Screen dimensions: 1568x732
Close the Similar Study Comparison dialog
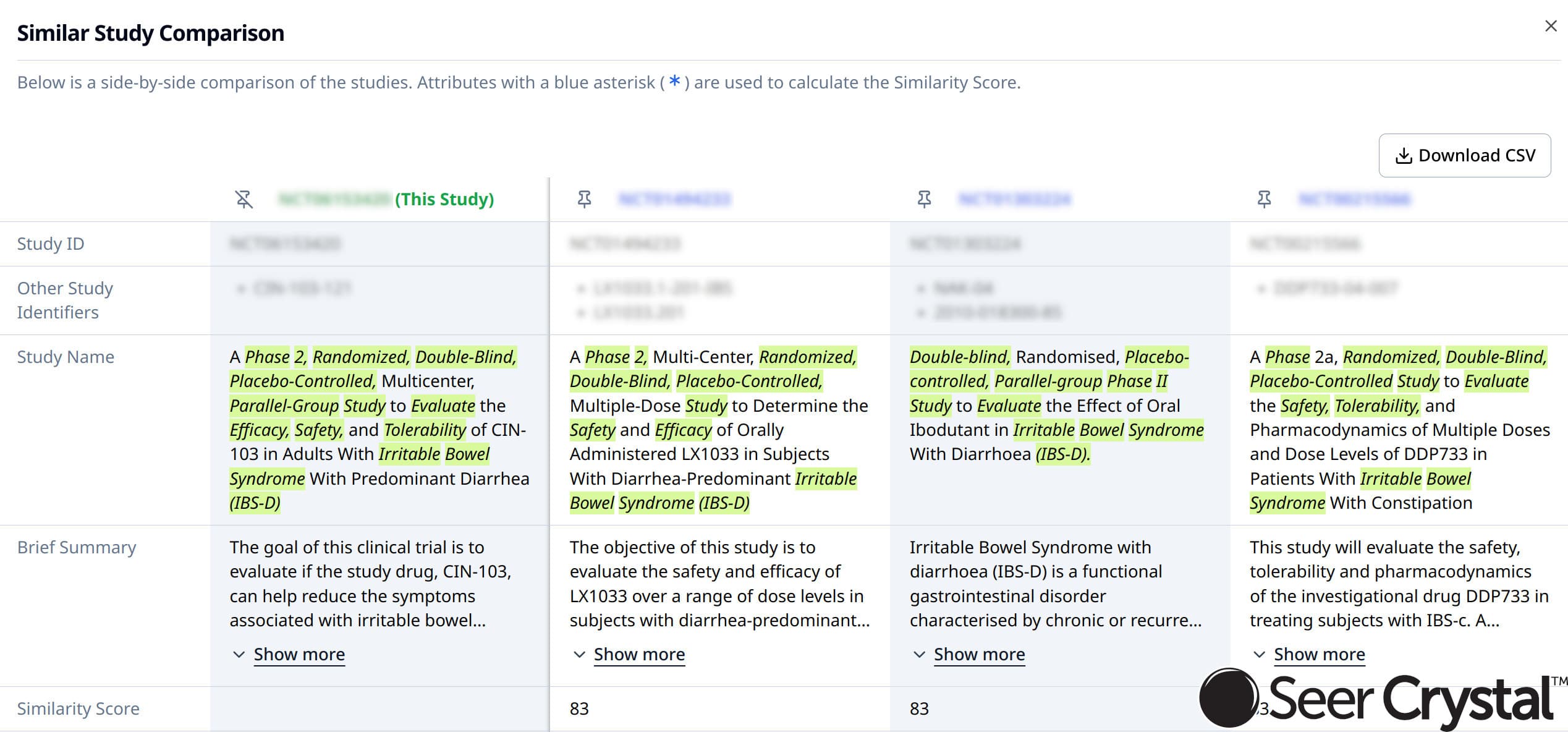1551,26
